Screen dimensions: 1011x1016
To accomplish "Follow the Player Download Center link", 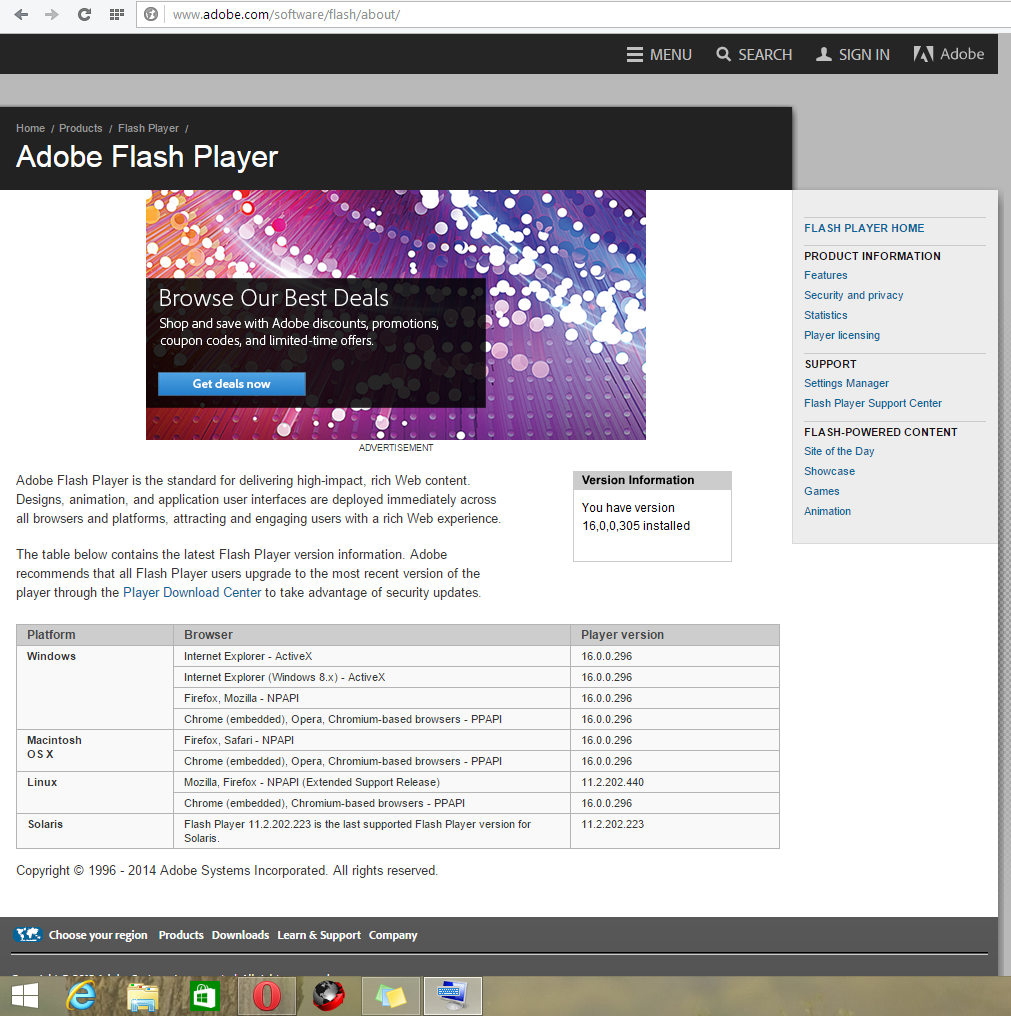I will point(192,593).
